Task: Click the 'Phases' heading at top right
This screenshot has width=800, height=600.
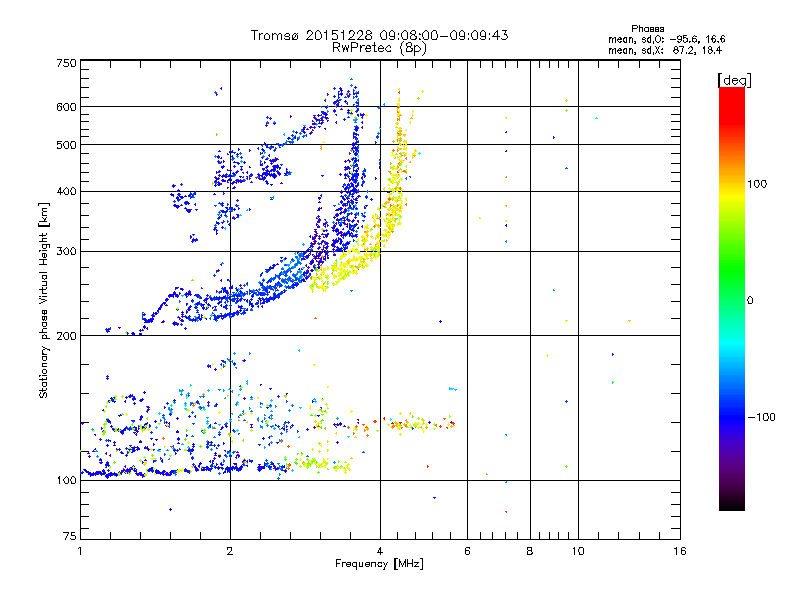Action: pos(647,29)
